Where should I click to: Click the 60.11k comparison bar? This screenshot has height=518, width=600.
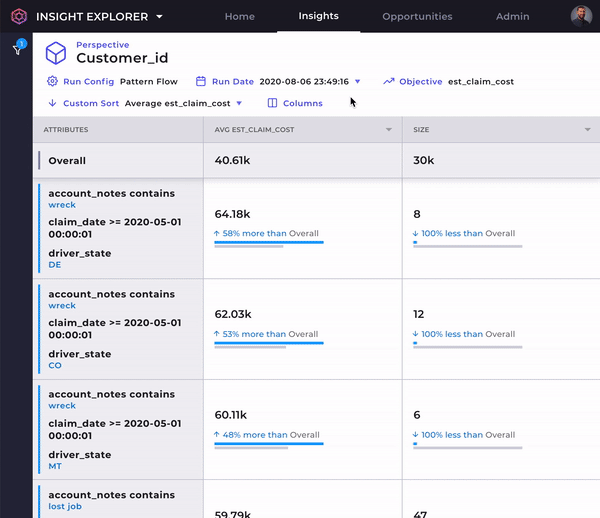[x=269, y=445]
